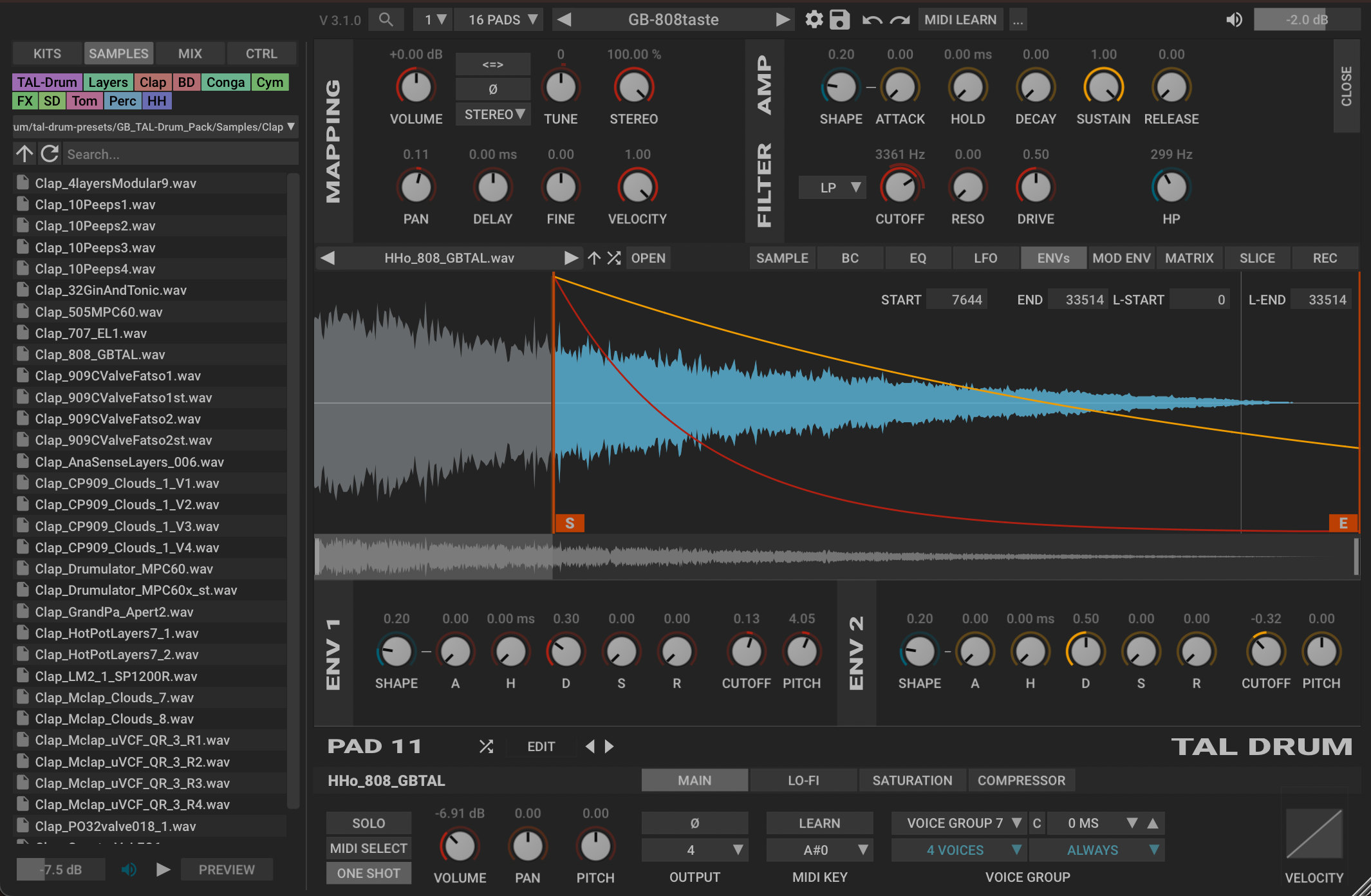Load next preset after GB-808taste
Image resolution: width=1371 pixels, height=896 pixels.
point(782,19)
